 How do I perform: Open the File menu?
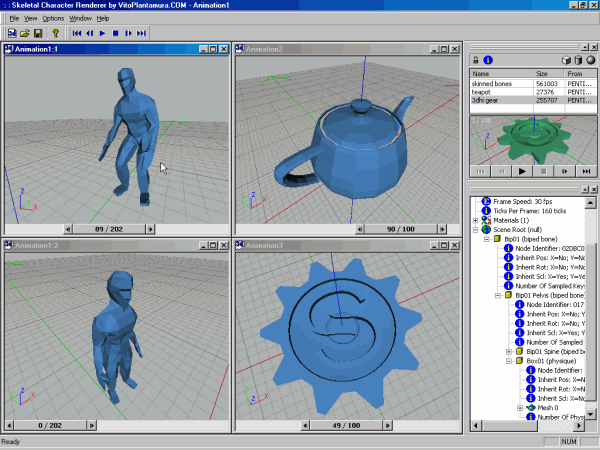coord(14,18)
